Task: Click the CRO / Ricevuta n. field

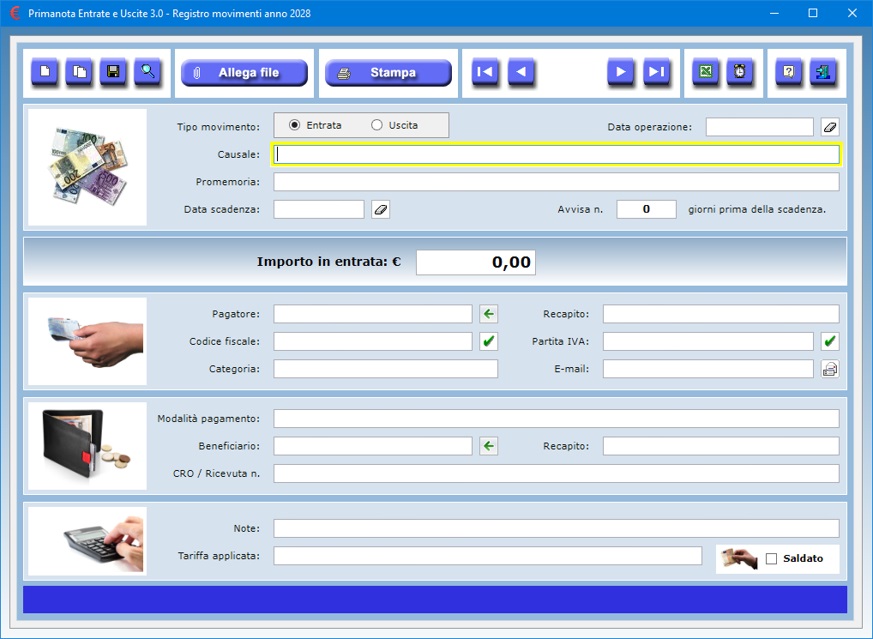Action: [556, 474]
